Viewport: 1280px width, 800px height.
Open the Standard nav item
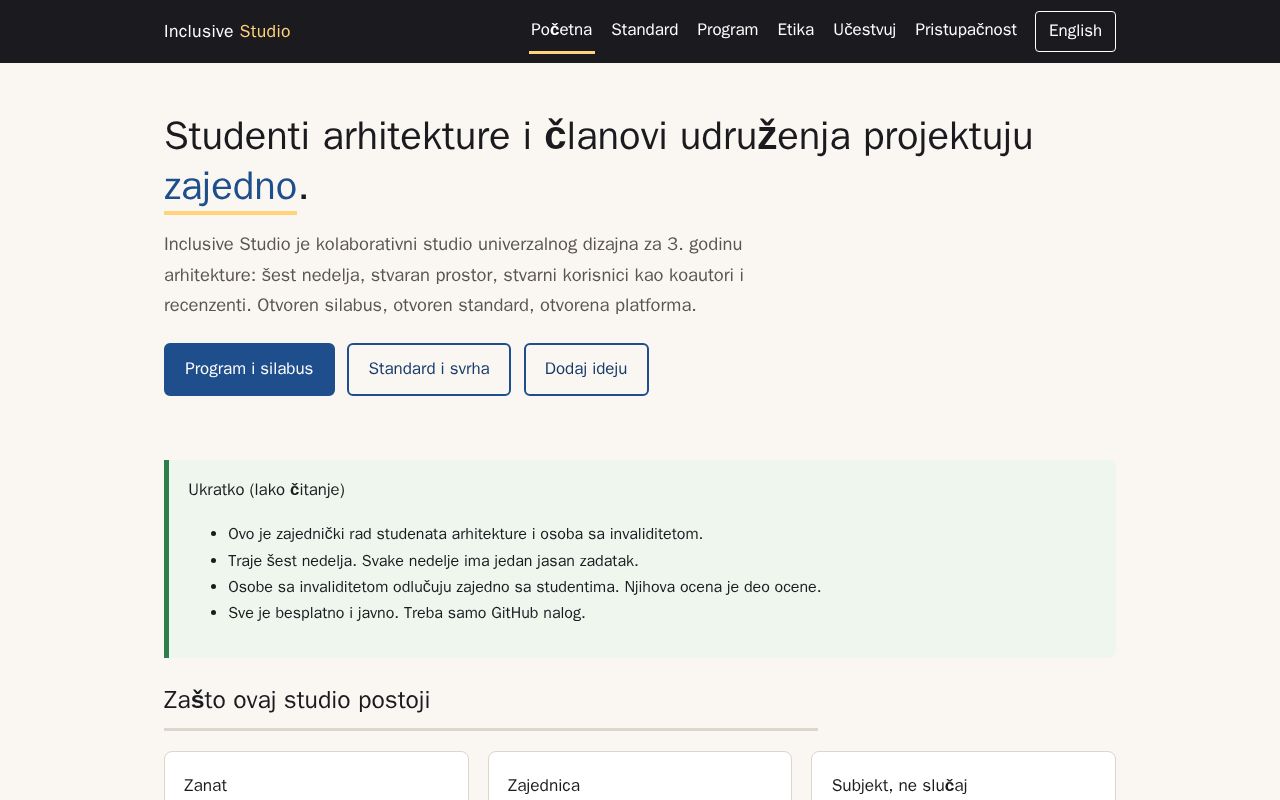tap(645, 30)
